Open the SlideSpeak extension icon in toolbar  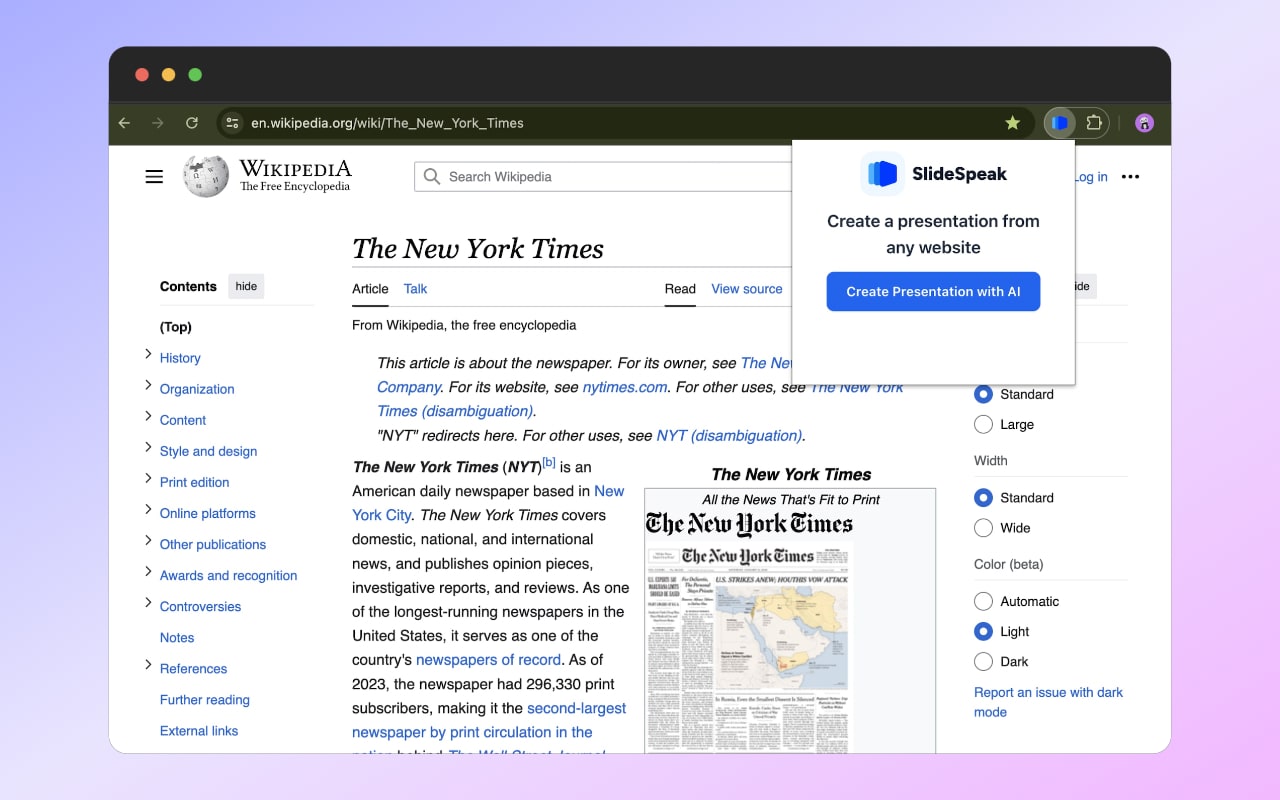1060,123
